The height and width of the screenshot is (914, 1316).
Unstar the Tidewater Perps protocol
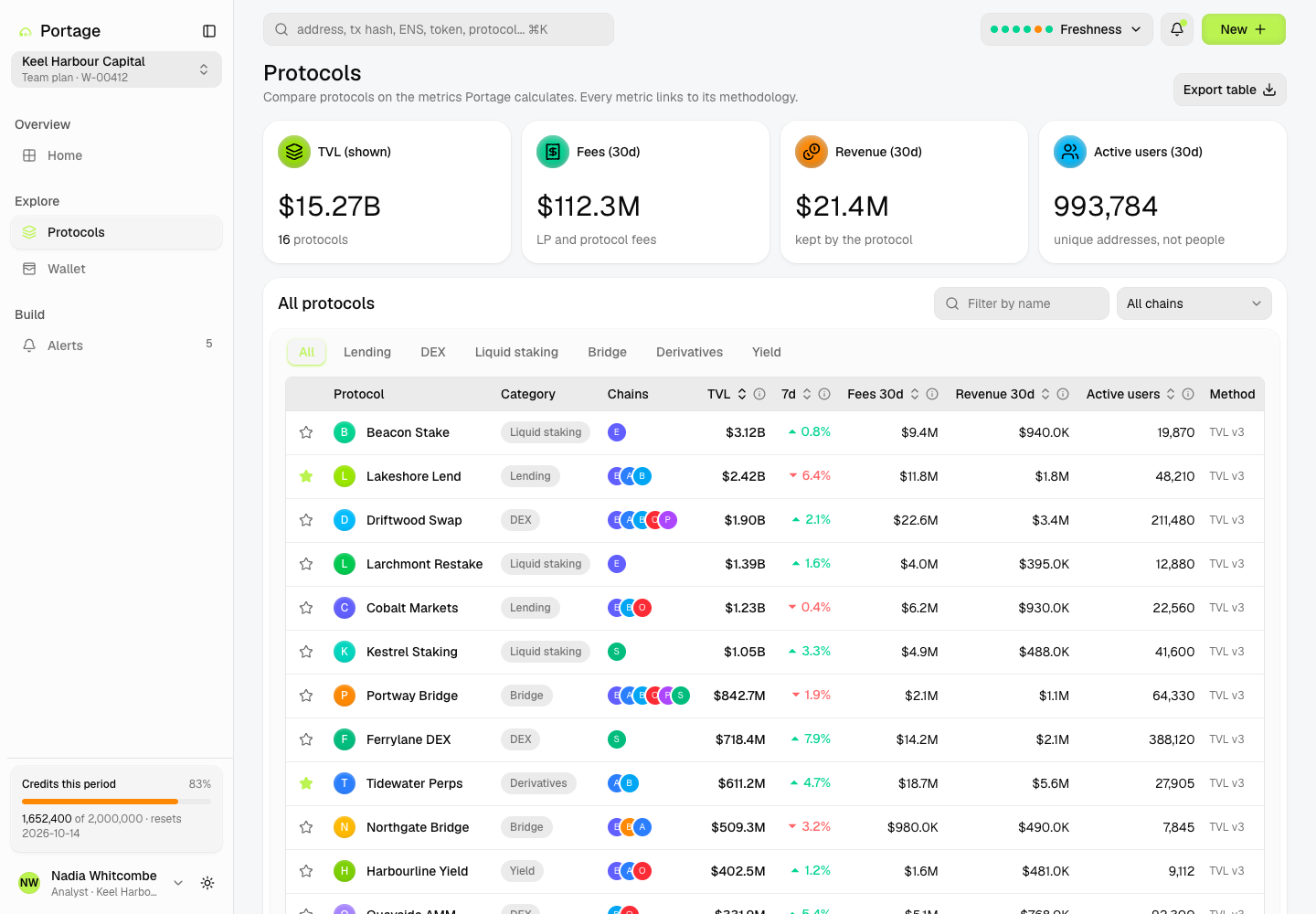[x=306, y=783]
